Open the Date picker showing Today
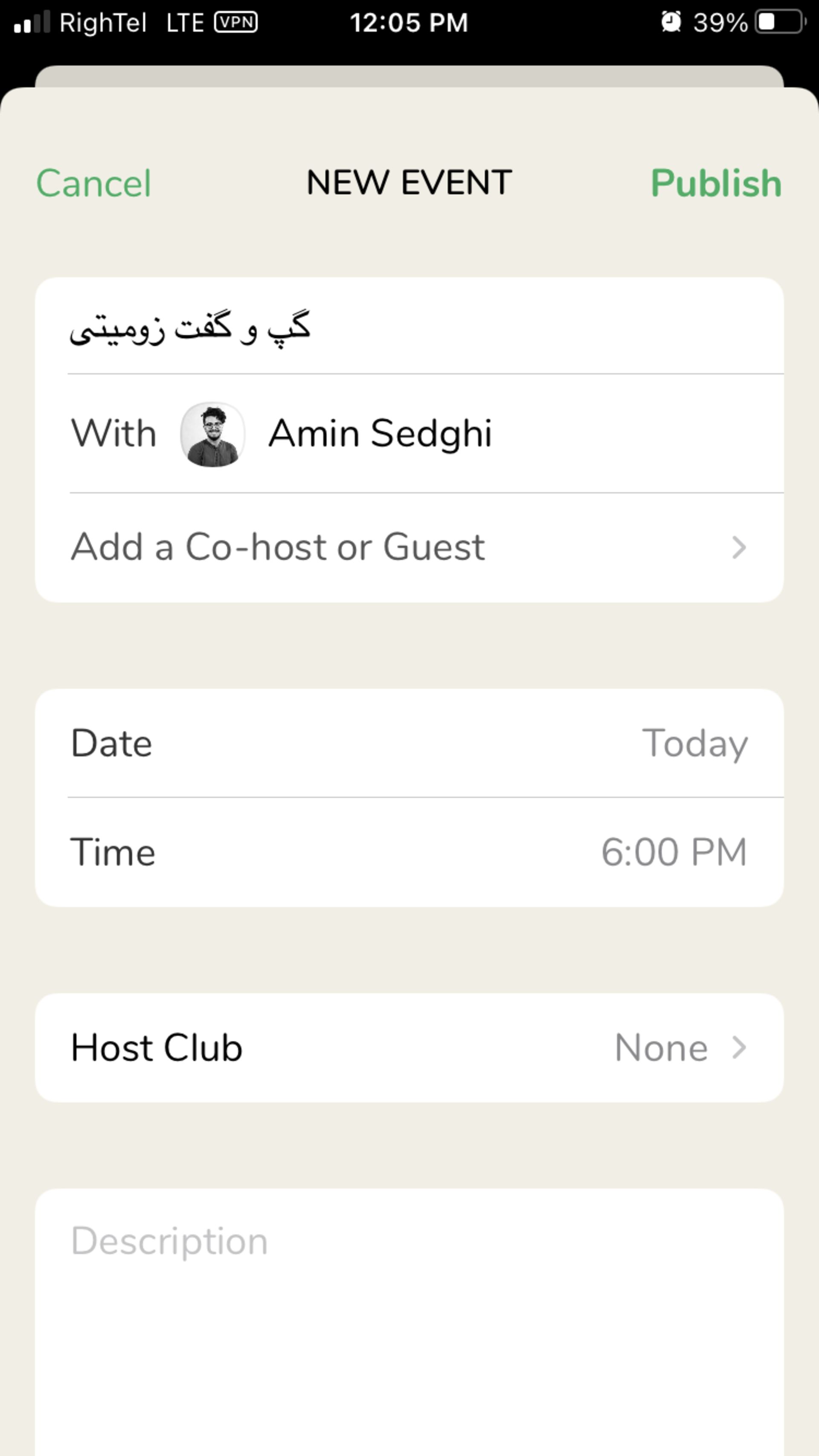This screenshot has height=1456, width=819. [694, 743]
